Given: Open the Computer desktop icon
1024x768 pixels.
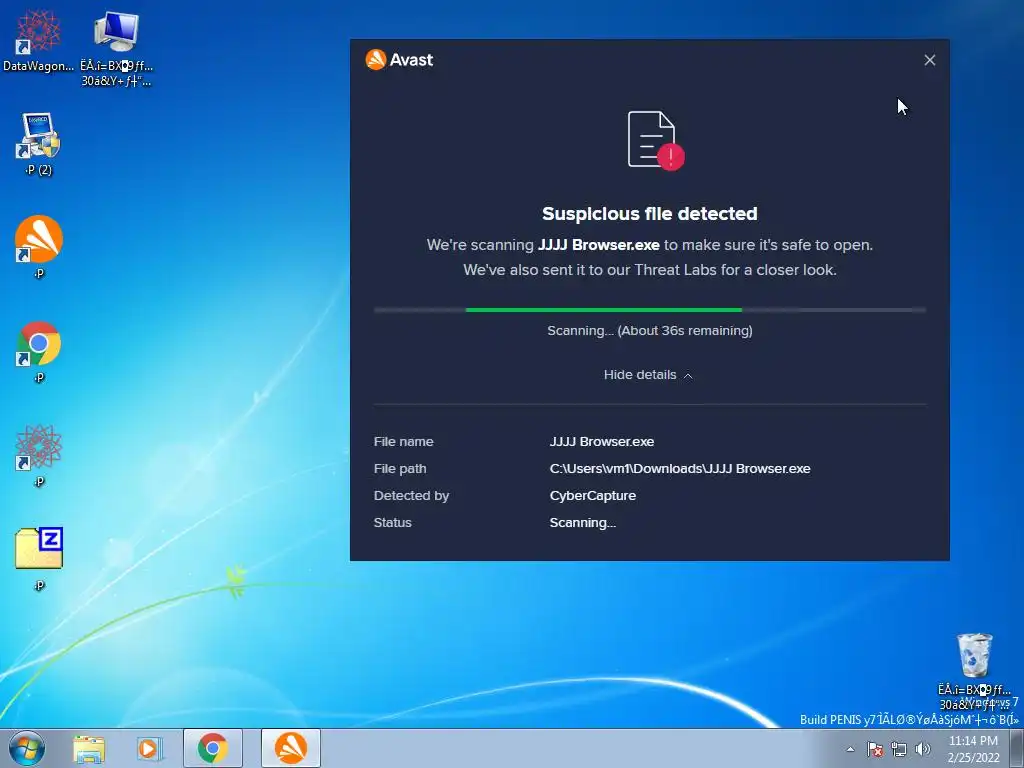Looking at the screenshot, I should tap(116, 47).
